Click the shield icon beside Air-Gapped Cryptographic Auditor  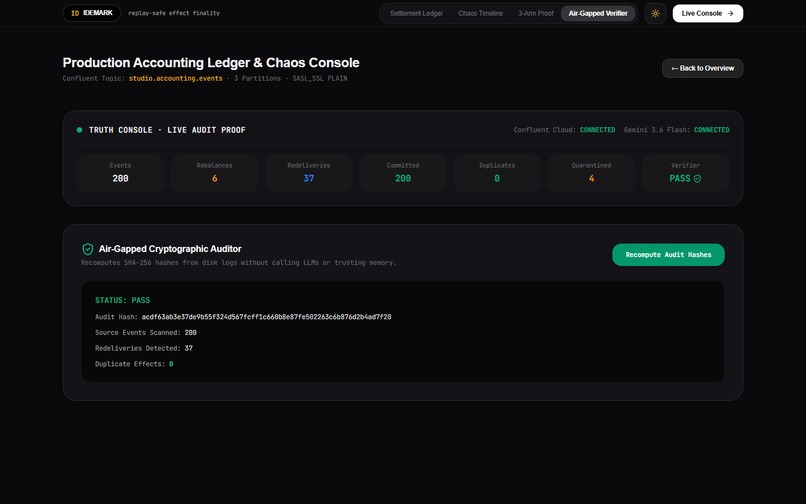coord(88,249)
